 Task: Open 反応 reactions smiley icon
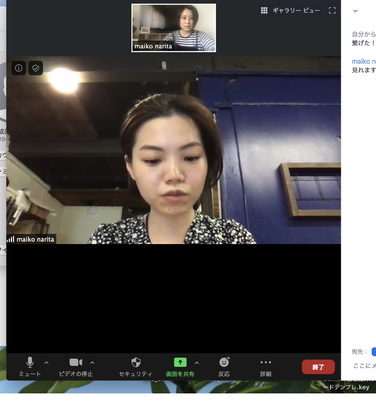click(224, 362)
